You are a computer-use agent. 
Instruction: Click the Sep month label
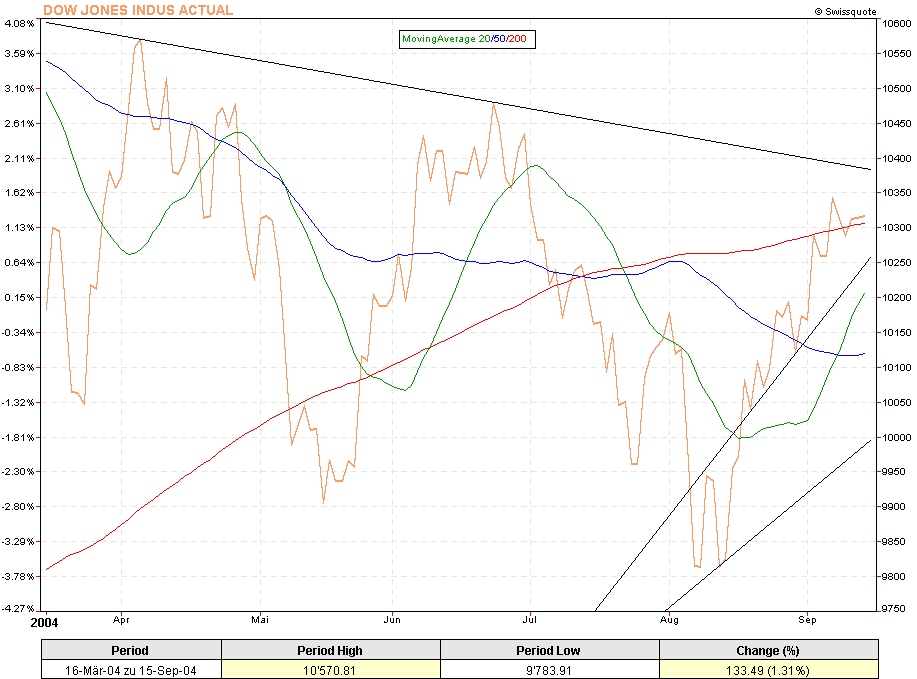807,619
